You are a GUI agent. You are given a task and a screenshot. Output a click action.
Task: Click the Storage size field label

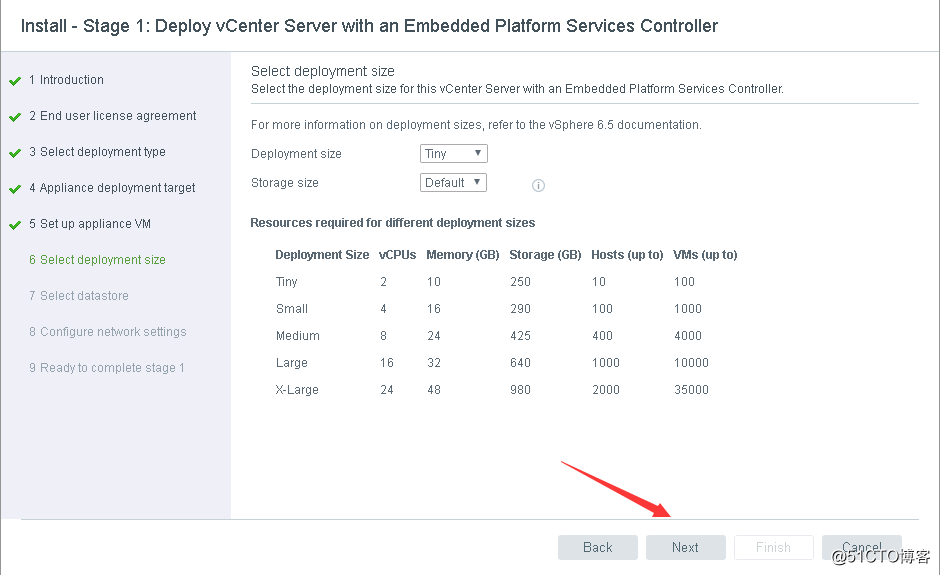click(x=285, y=182)
